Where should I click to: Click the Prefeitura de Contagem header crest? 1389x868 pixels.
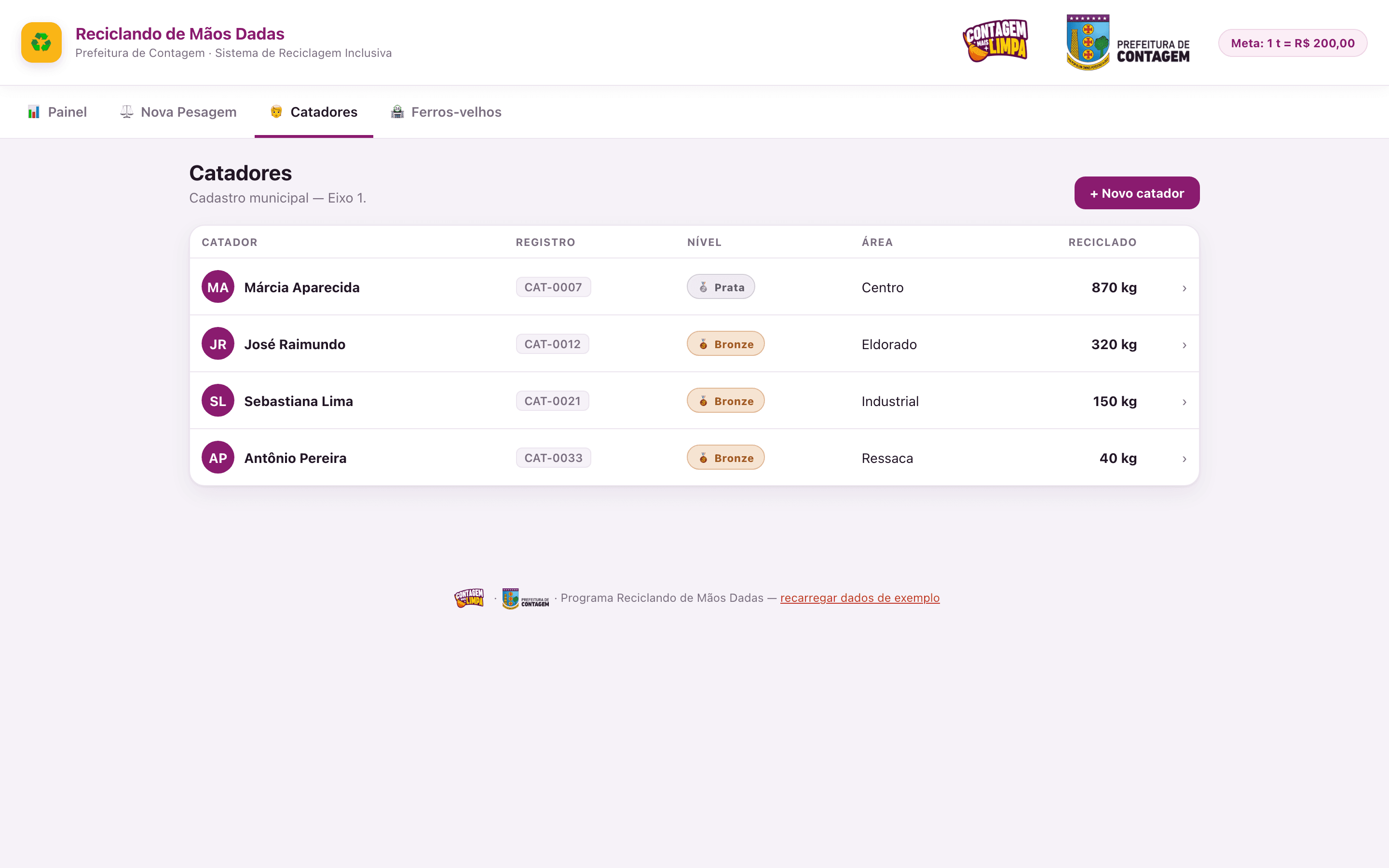click(x=1128, y=42)
